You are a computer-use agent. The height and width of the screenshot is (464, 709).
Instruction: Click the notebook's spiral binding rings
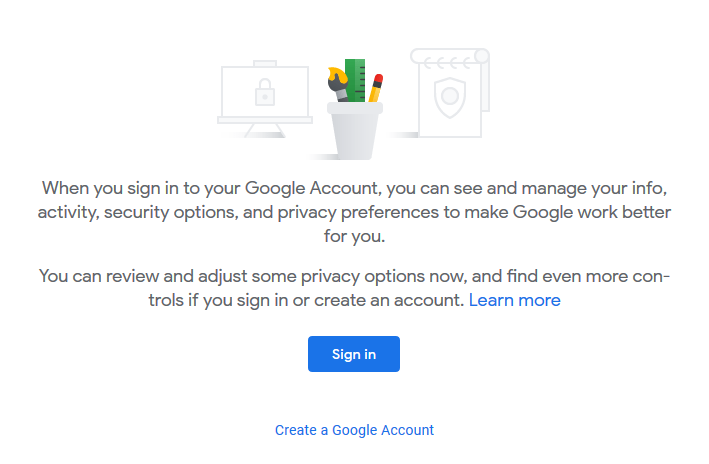(449, 62)
